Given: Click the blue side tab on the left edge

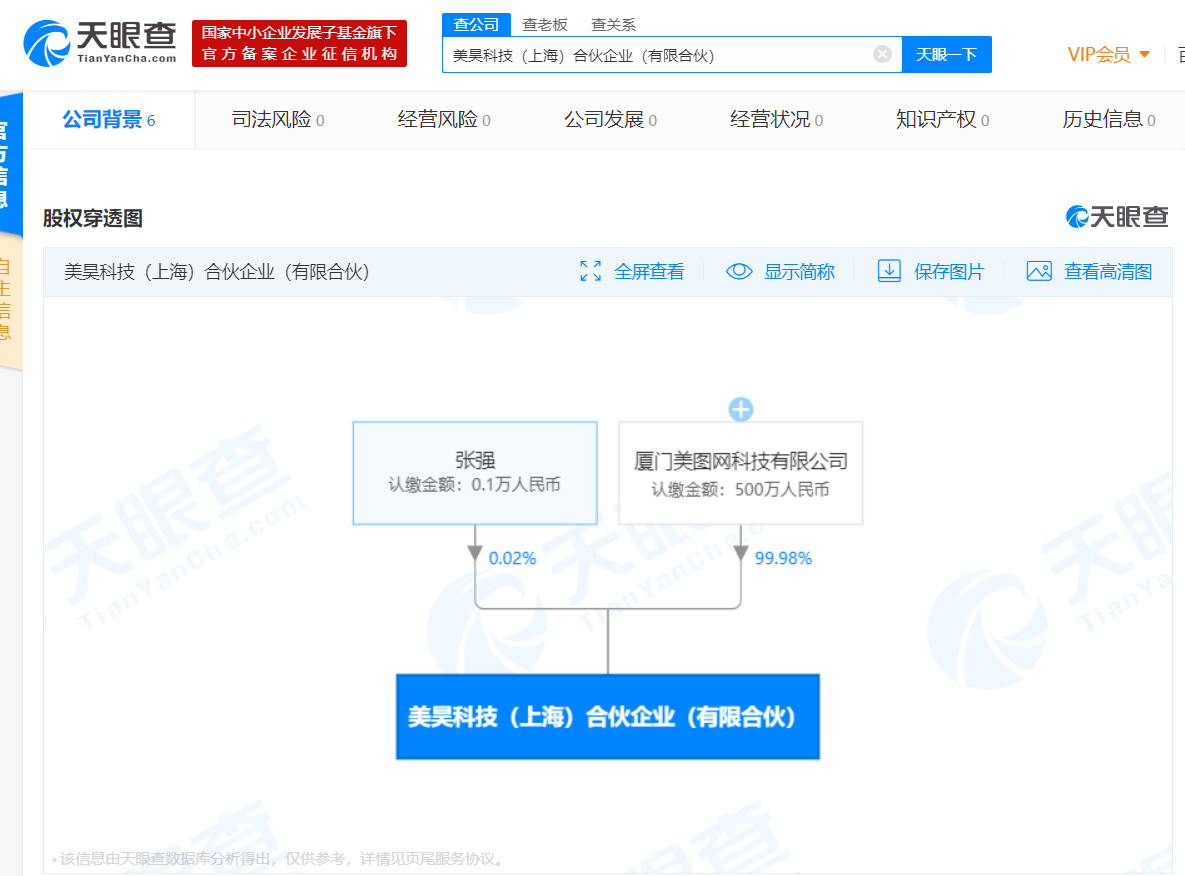Looking at the screenshot, I should click(x=9, y=163).
